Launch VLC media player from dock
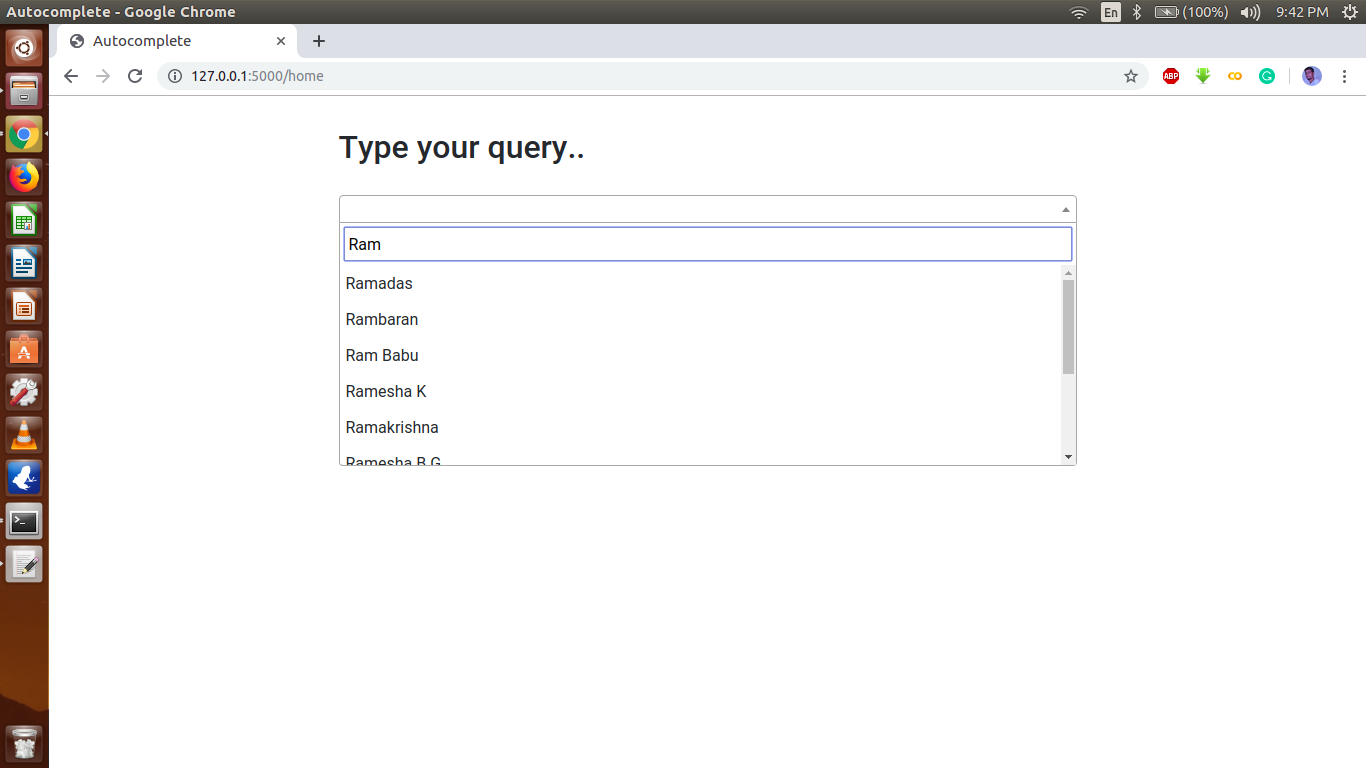1366x768 pixels. [24, 435]
